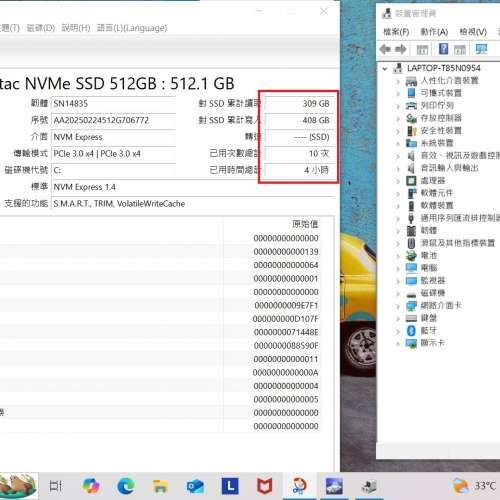
Task: Open the 說明(H) menu in CrystalDiskInfo
Action: click(76, 28)
